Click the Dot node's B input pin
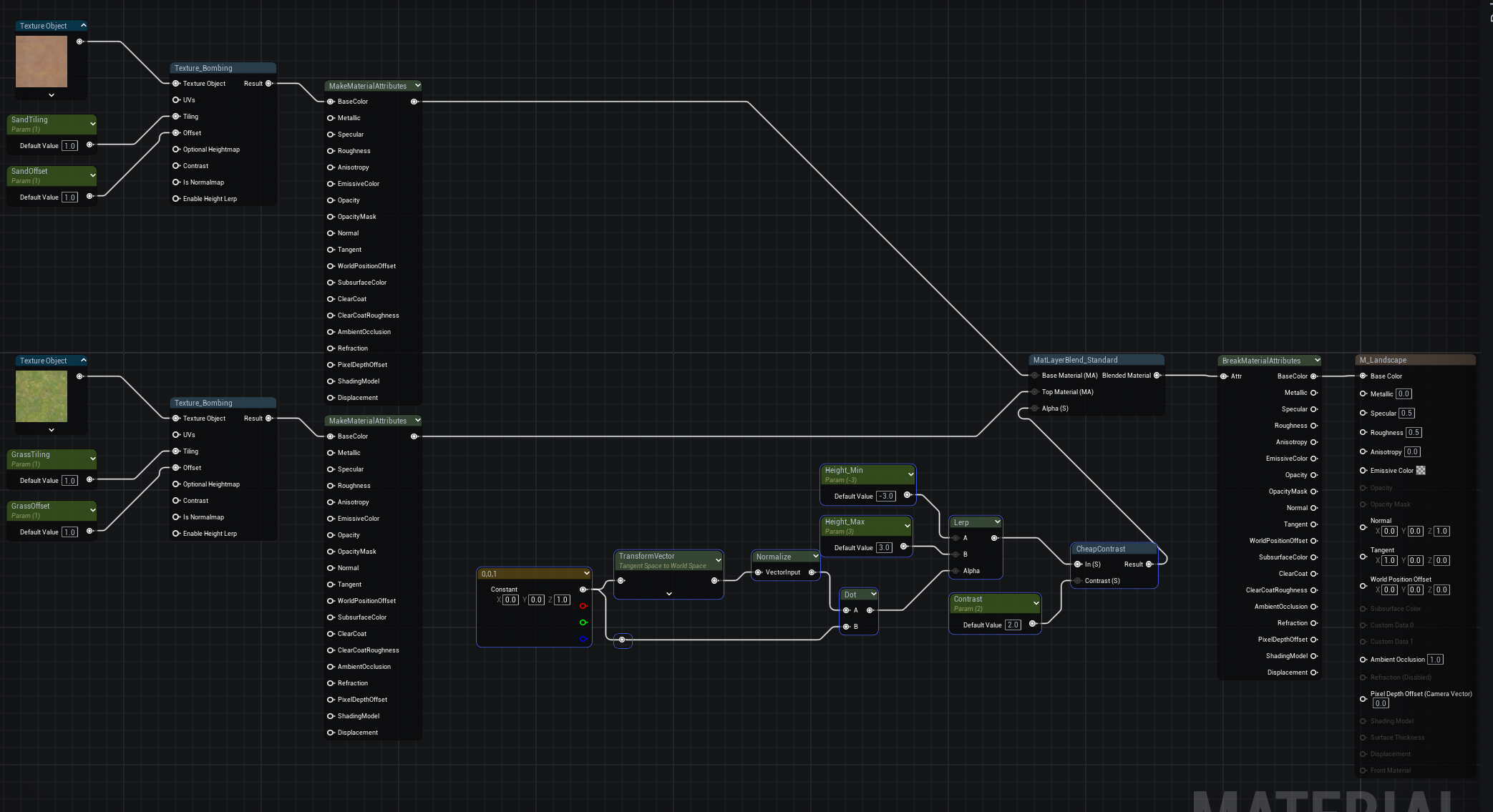This screenshot has height=812, width=1493. [x=846, y=627]
